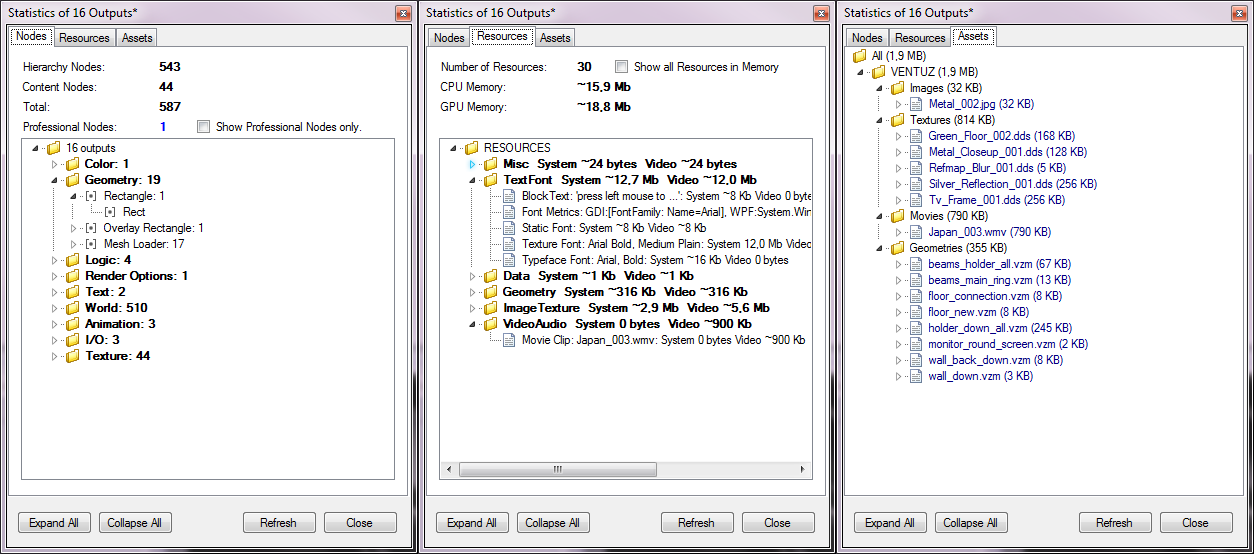Image resolution: width=1255 pixels, height=554 pixels.
Task: Enable Show Professional Nodes only checkbox
Action: click(x=204, y=127)
